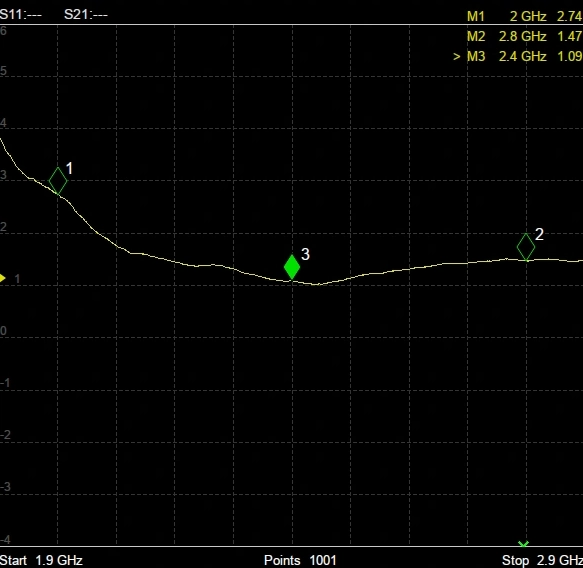Click the number 1 label next to marker

click(69, 168)
